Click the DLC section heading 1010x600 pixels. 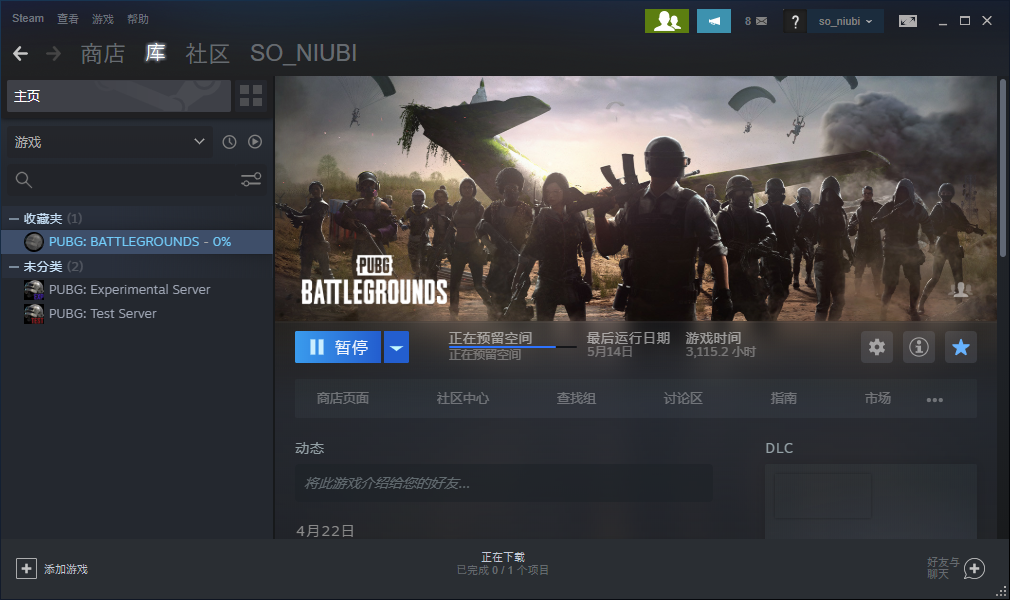click(x=779, y=448)
